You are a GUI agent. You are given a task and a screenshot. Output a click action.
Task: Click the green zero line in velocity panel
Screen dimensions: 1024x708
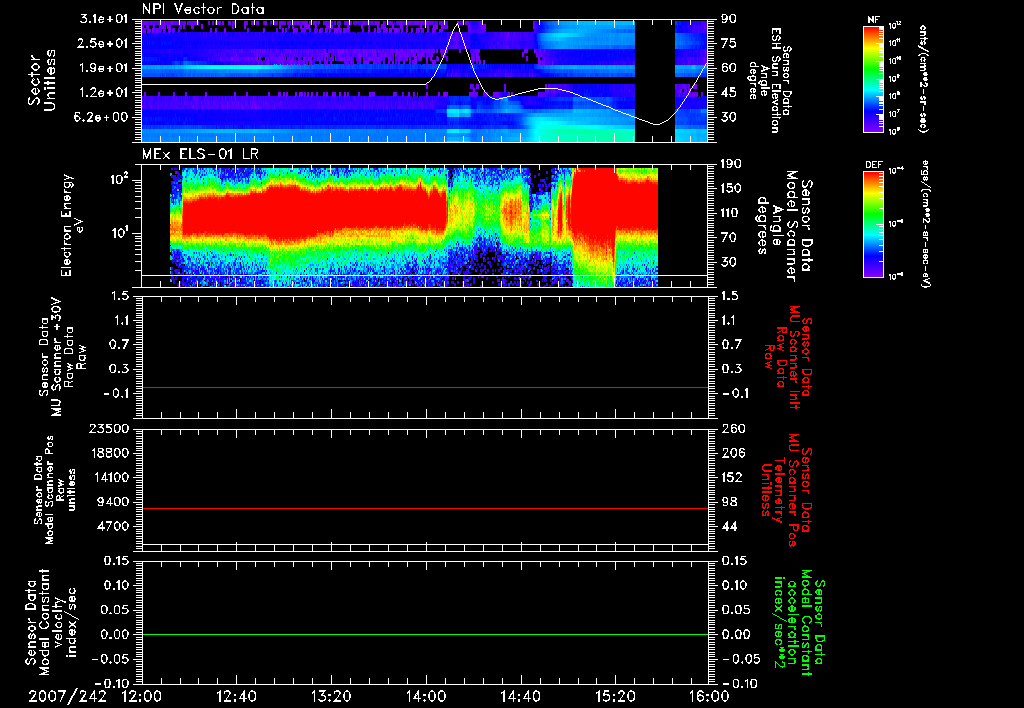425,634
